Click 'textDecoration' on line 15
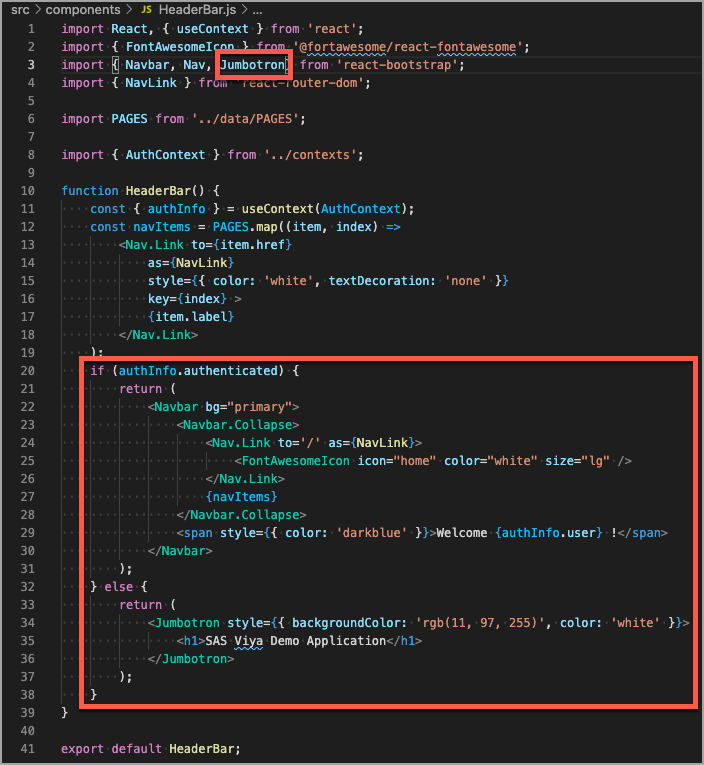 pyautogui.click(x=379, y=281)
